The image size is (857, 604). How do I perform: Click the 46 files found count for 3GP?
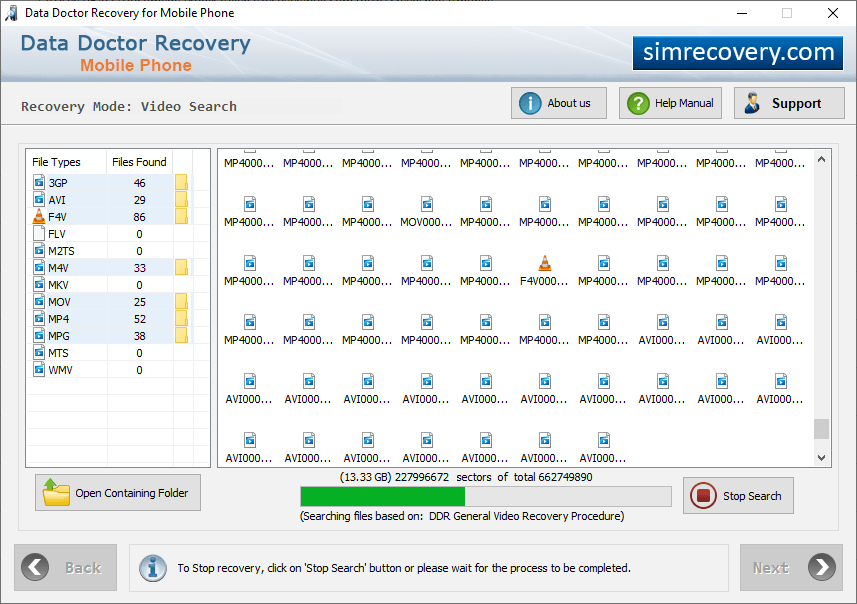pos(139,183)
